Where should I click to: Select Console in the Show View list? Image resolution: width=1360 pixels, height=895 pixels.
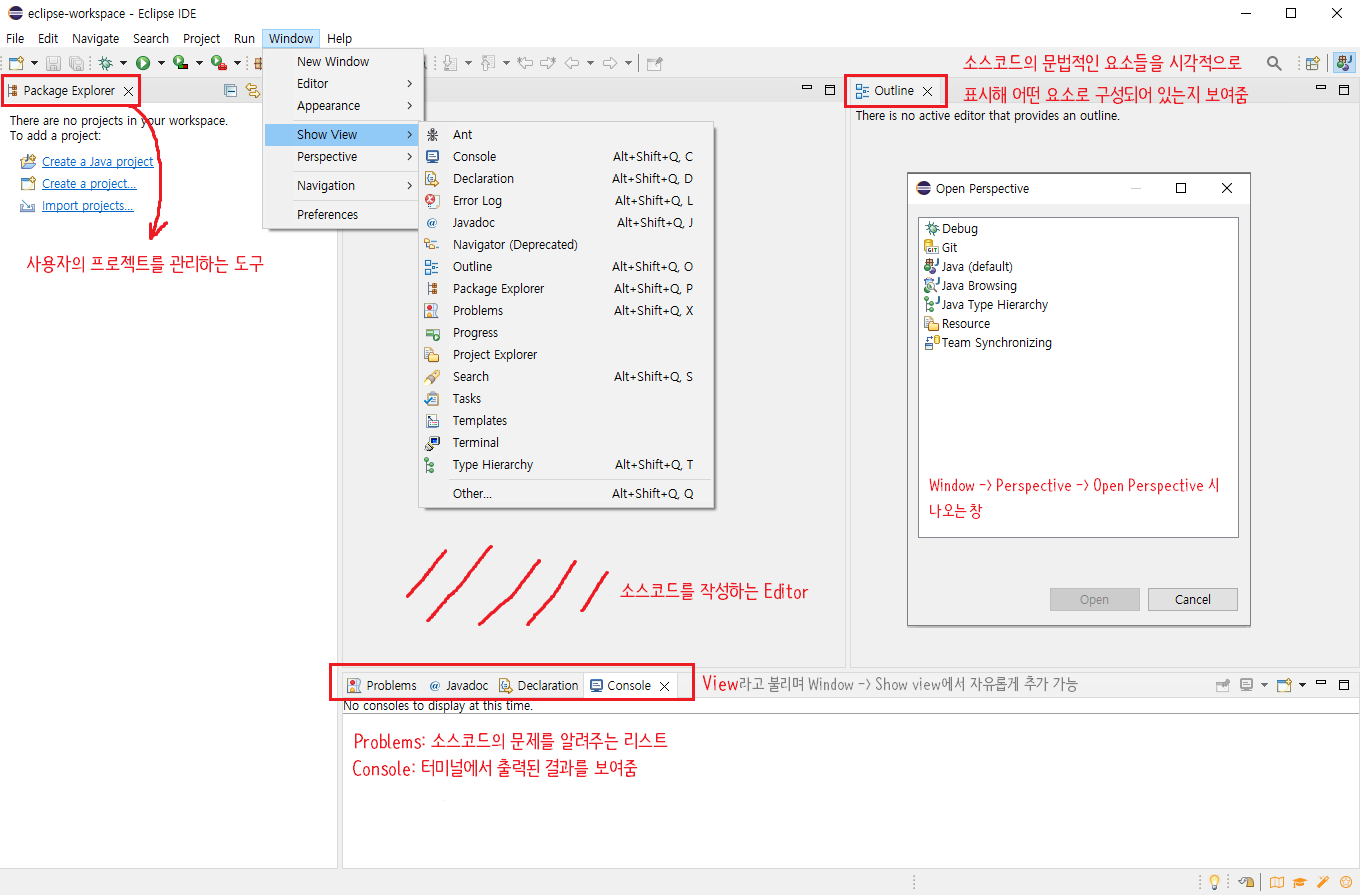pyautogui.click(x=566, y=157)
